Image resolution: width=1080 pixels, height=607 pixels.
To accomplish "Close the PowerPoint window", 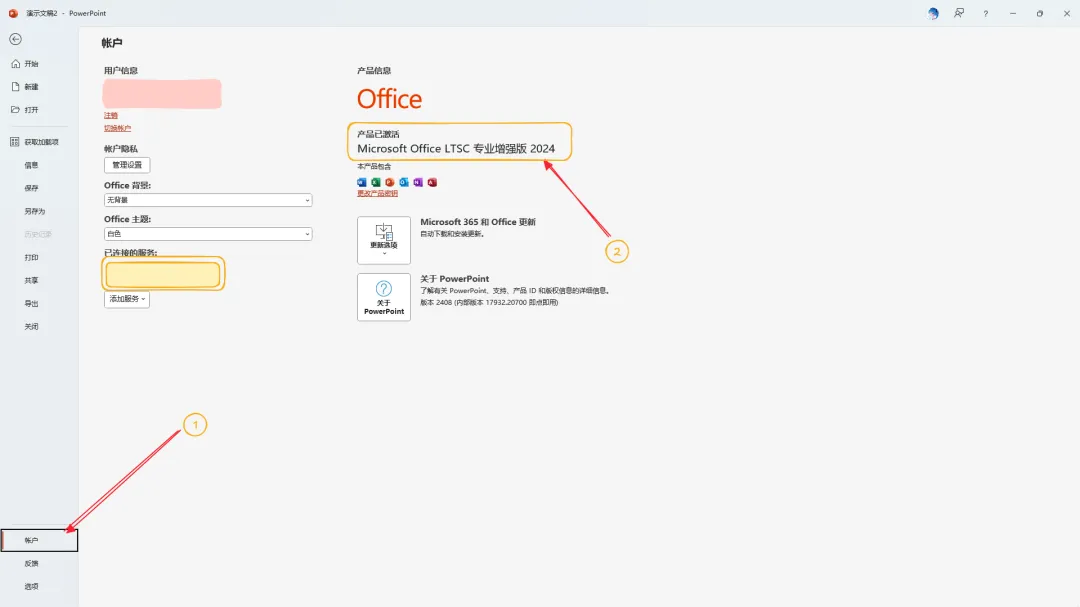I will (x=1067, y=13).
